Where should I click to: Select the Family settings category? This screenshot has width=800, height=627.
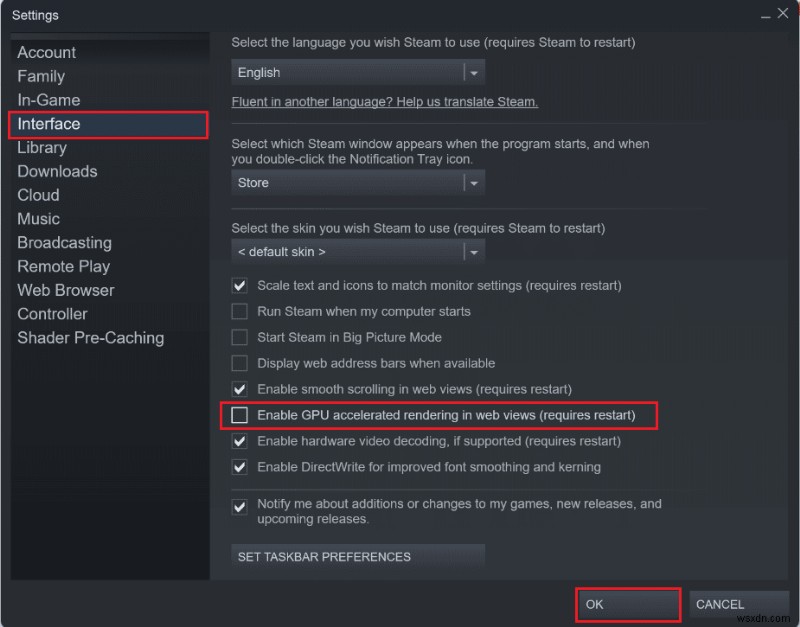[41, 76]
